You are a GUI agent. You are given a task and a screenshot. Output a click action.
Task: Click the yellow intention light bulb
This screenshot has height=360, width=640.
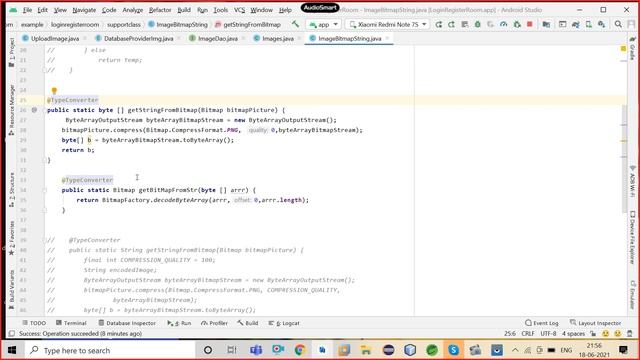(x=54, y=91)
